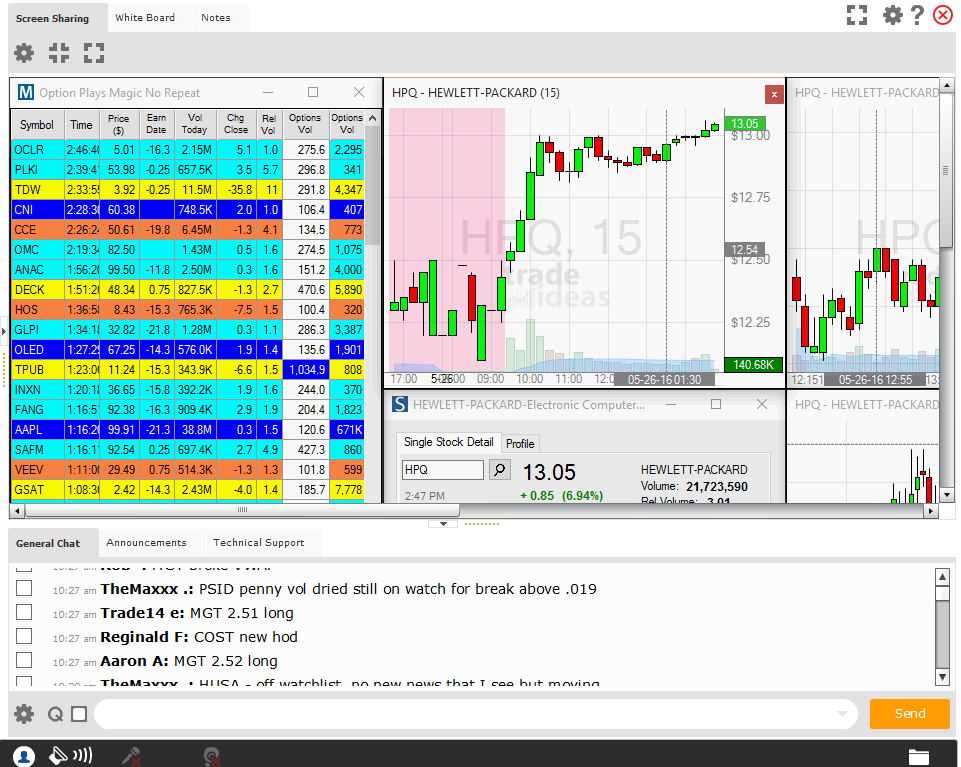Image resolution: width=961 pixels, height=767 pixels.
Task: Click the GSAT symbol in table
Action: click(38, 489)
